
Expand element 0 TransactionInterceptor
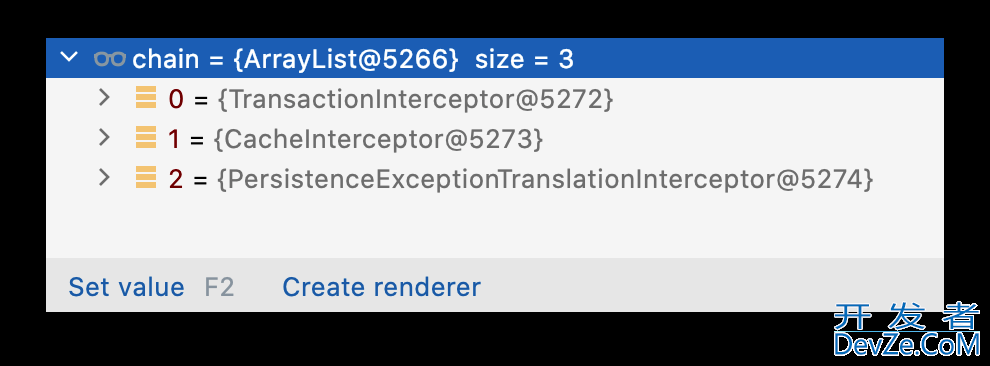click(x=105, y=98)
